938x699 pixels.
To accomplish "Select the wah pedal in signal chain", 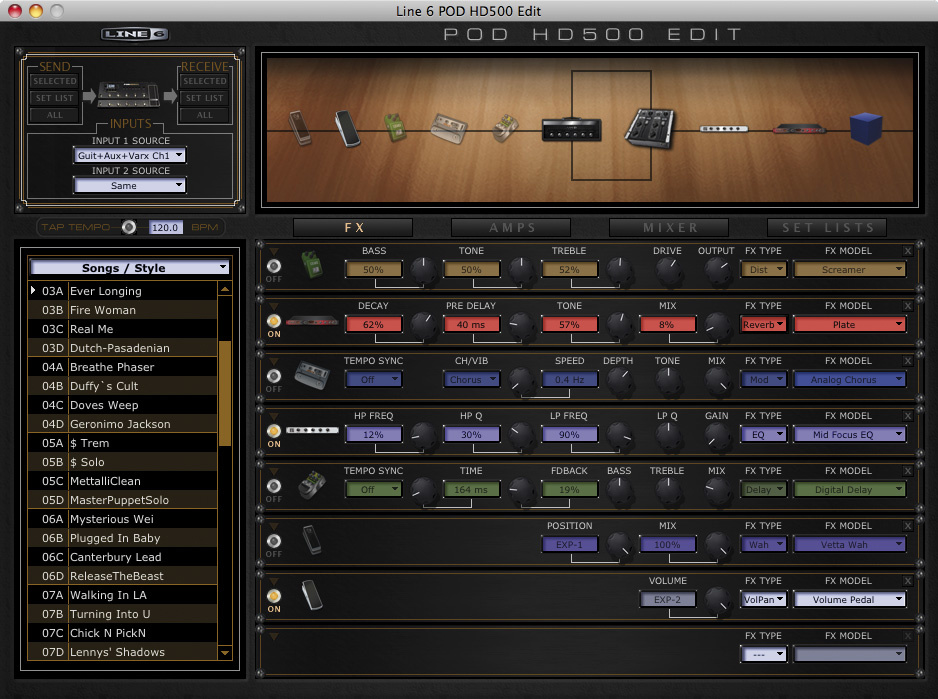I will [300, 127].
